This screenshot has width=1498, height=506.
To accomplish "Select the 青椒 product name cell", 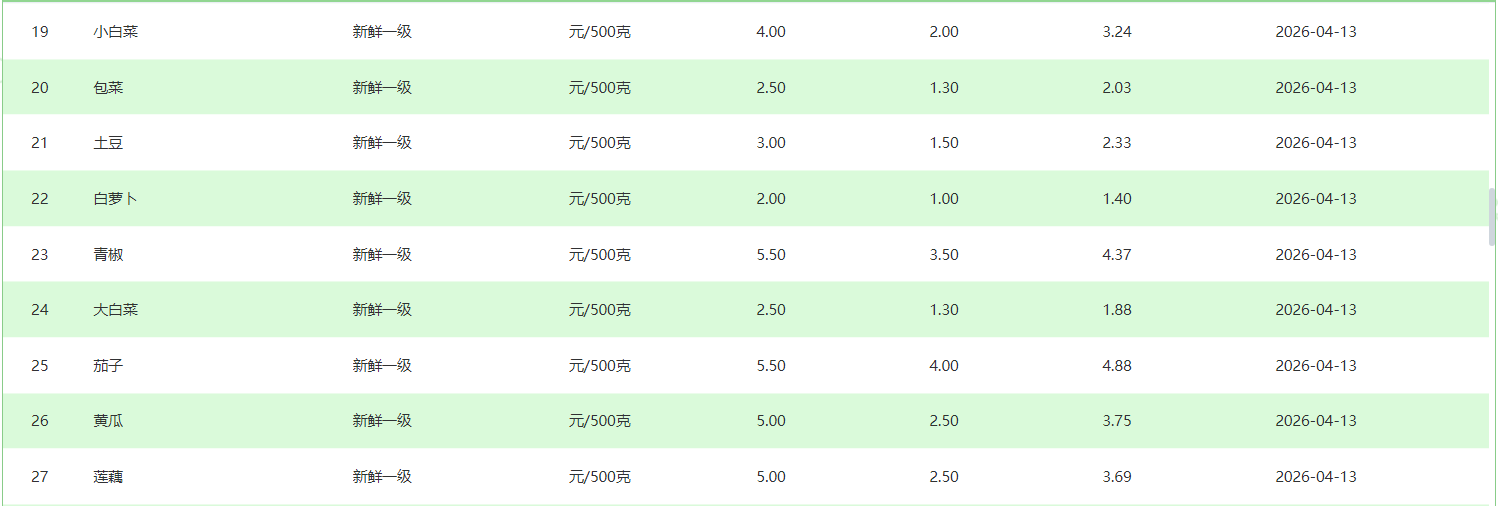I will [x=108, y=255].
